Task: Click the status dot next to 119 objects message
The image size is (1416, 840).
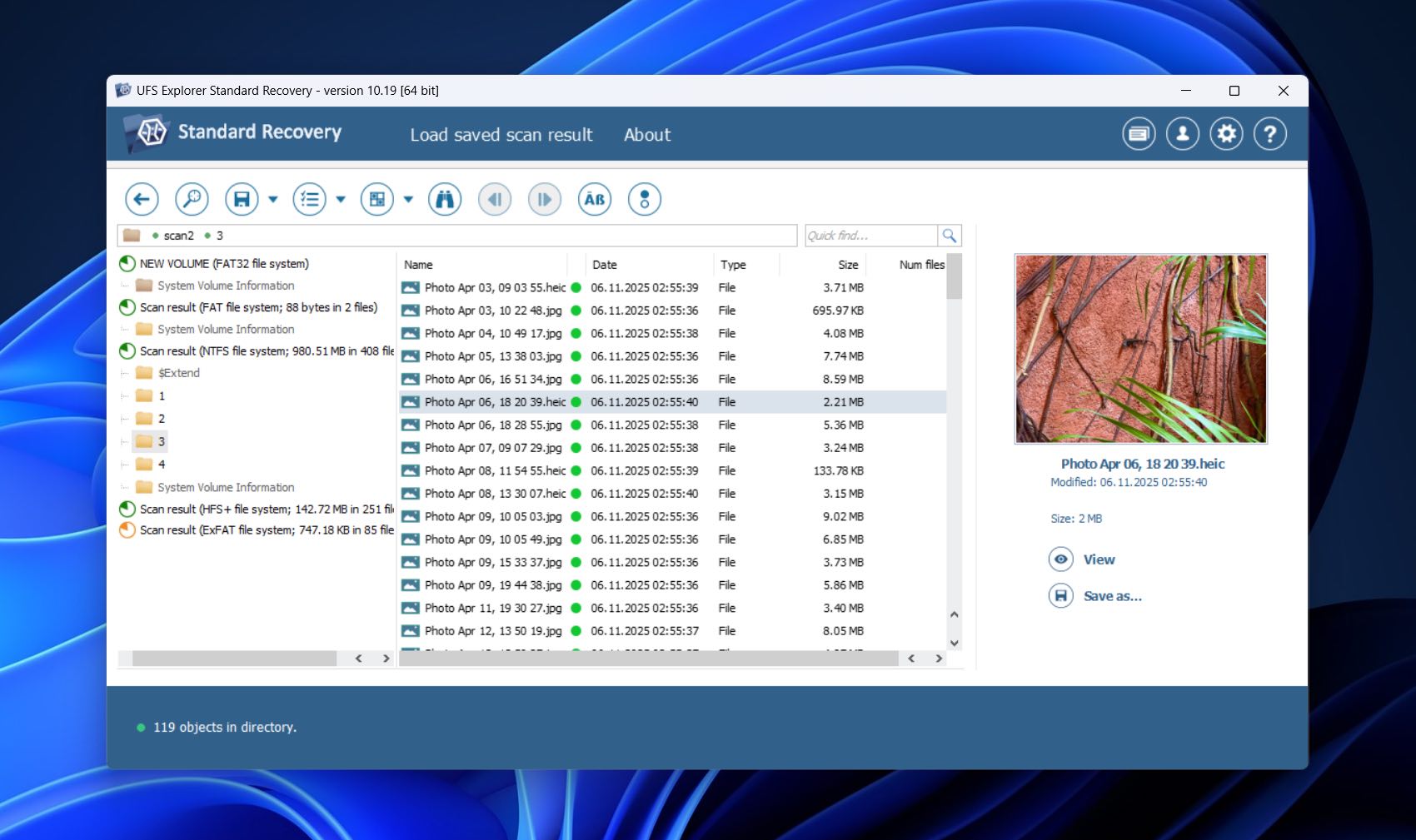Action: click(142, 727)
